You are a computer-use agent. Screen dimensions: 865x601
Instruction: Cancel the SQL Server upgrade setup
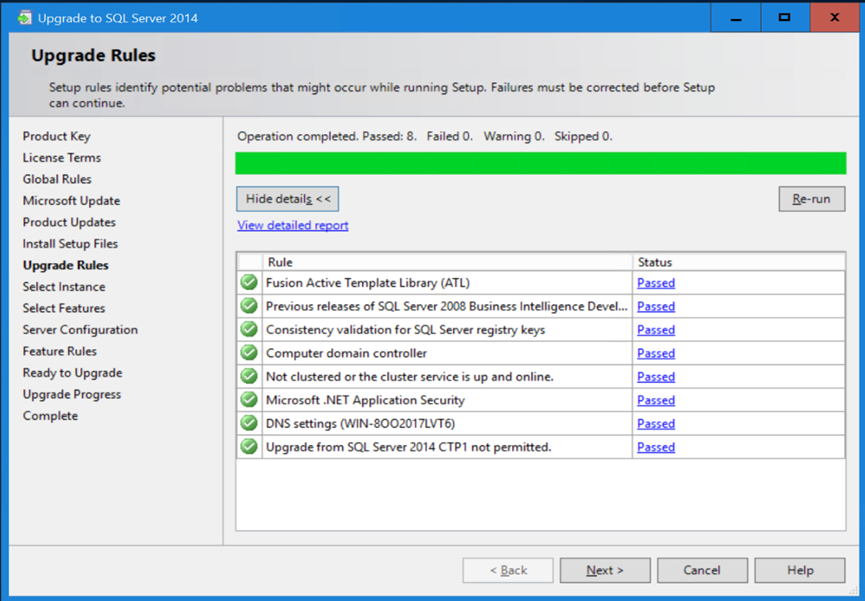coord(702,570)
